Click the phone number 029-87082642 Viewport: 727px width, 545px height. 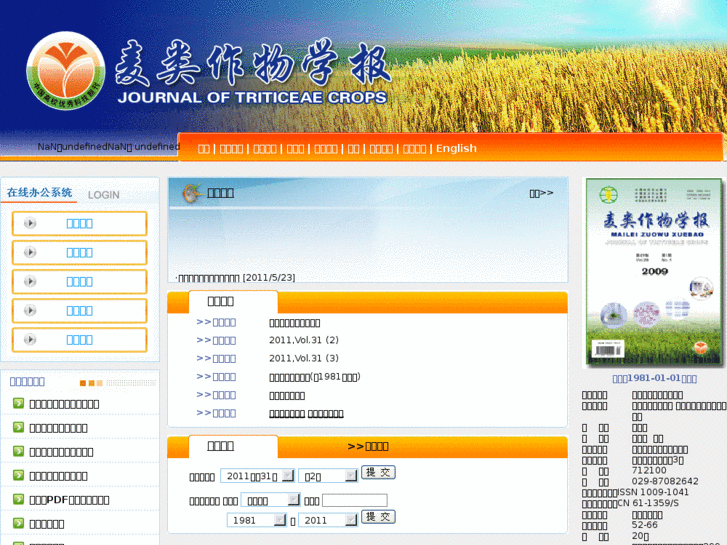click(x=665, y=481)
